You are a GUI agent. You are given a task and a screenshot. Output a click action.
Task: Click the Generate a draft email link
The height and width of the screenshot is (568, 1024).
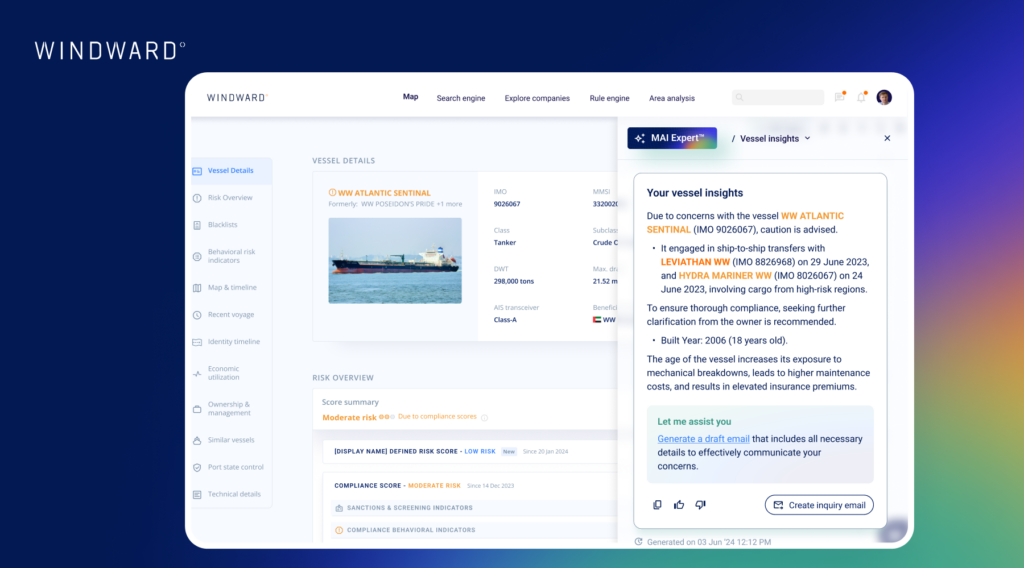(x=703, y=439)
